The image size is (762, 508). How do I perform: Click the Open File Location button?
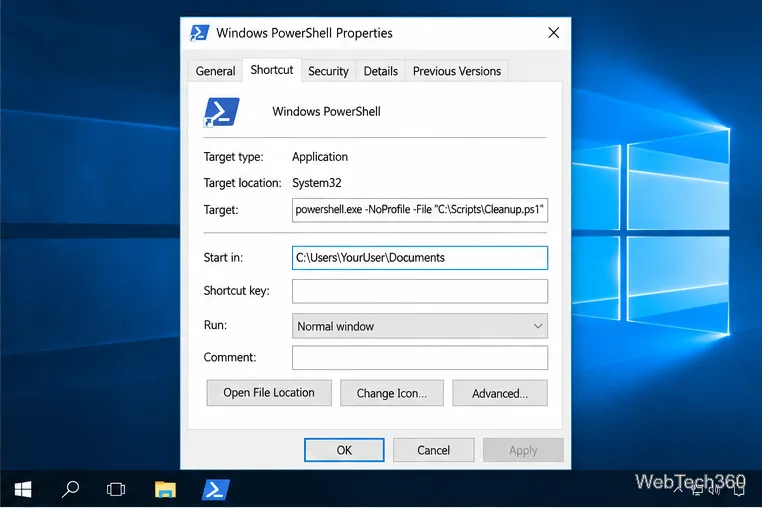coord(269,393)
